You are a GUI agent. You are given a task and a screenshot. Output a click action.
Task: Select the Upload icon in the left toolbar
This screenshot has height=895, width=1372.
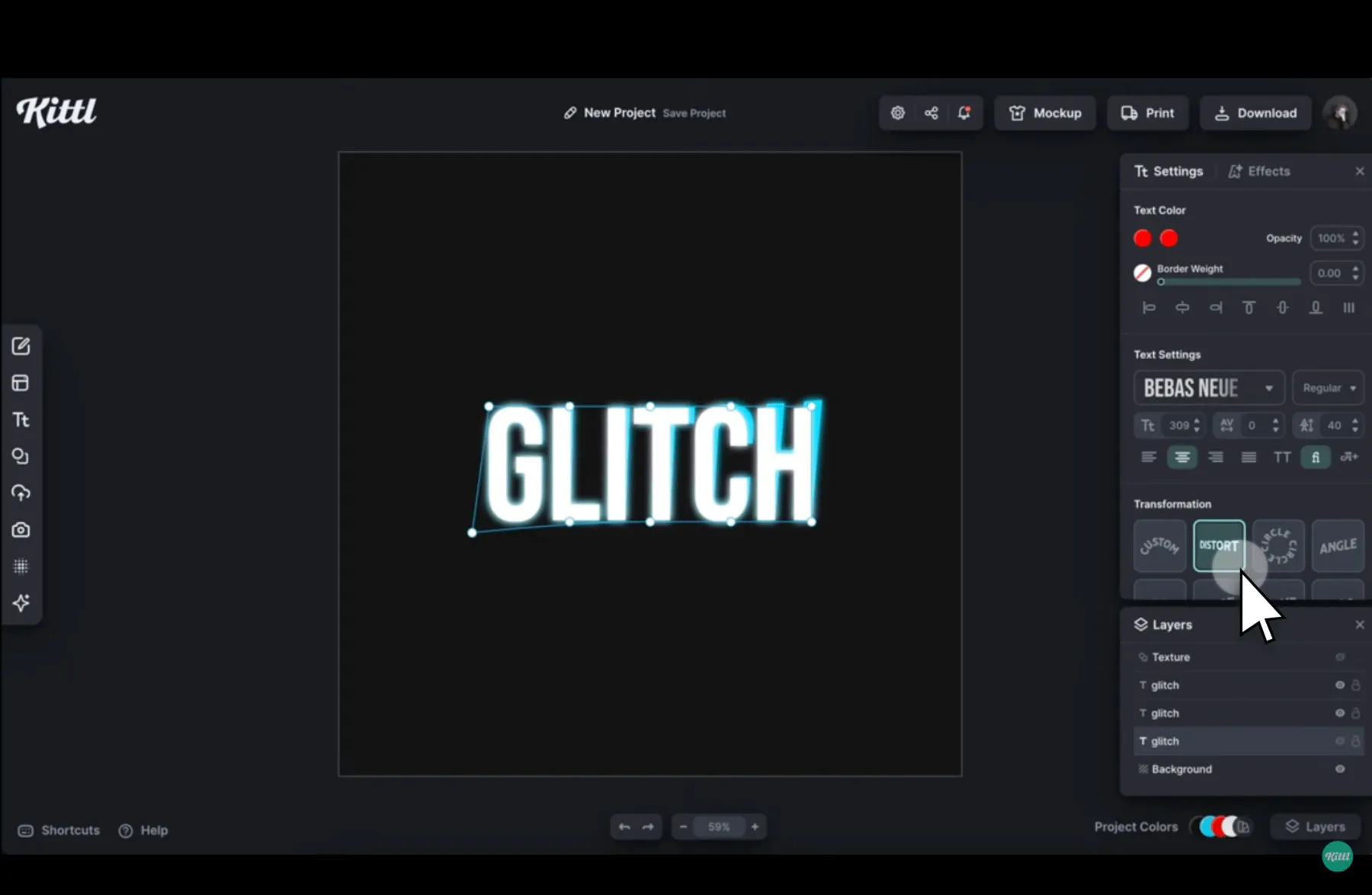[21, 492]
